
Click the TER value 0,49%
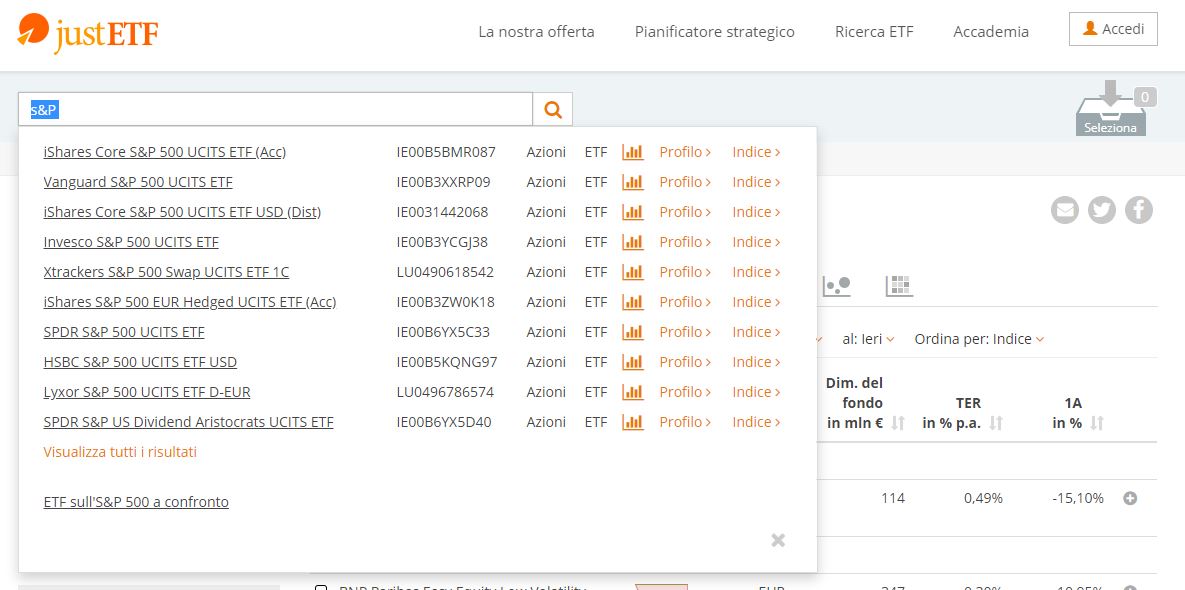coord(983,499)
